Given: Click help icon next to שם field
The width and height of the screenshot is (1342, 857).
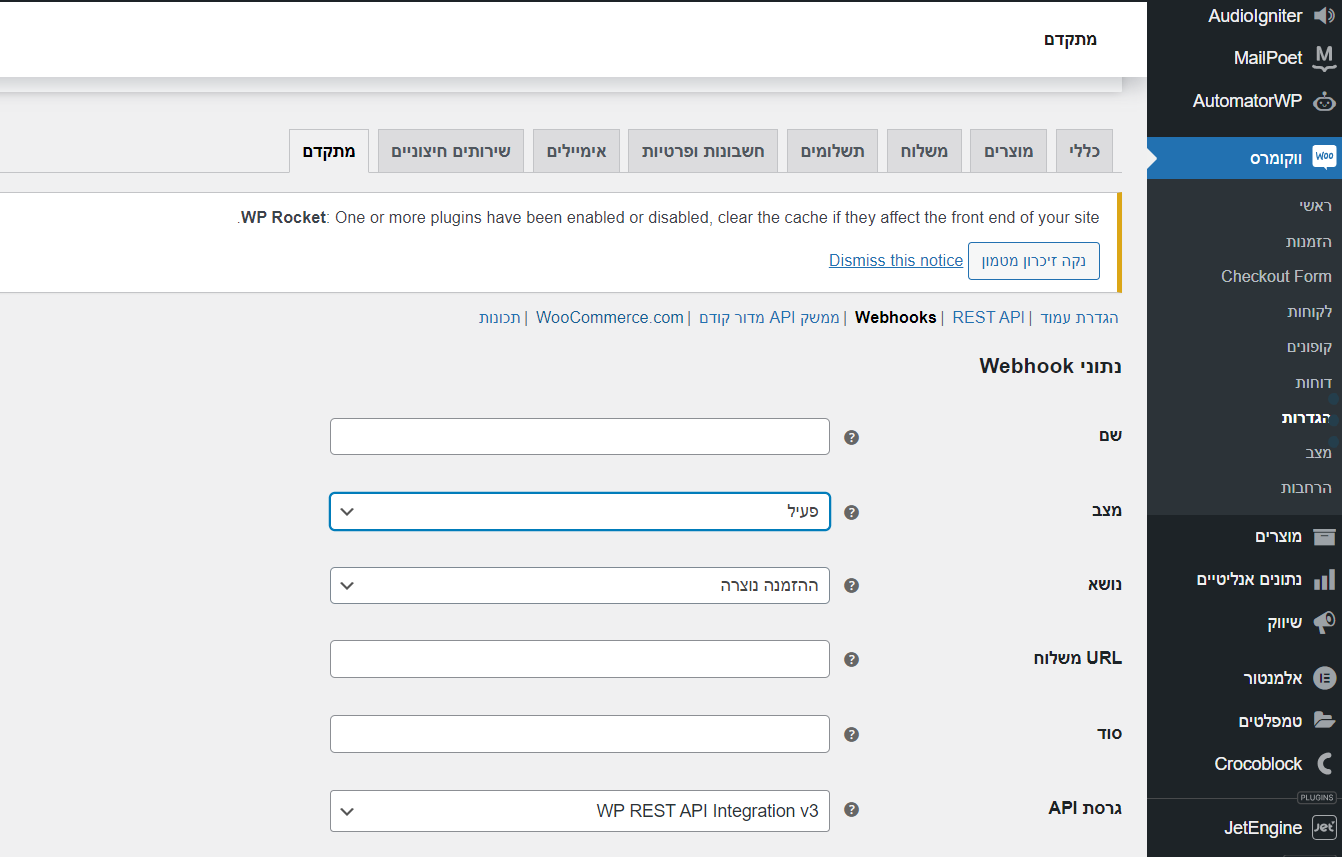Looking at the screenshot, I should (x=851, y=437).
